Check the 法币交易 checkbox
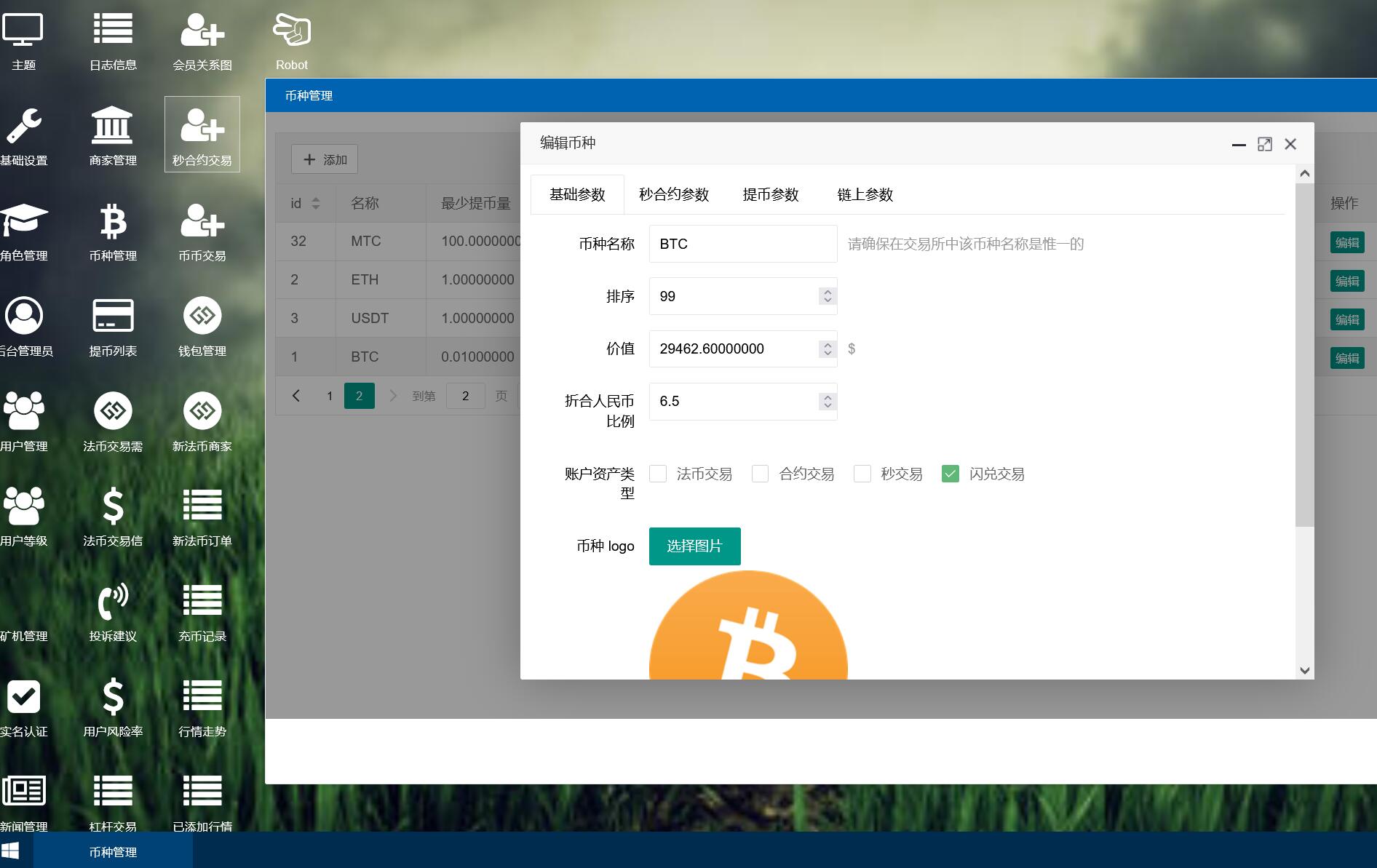 click(658, 474)
